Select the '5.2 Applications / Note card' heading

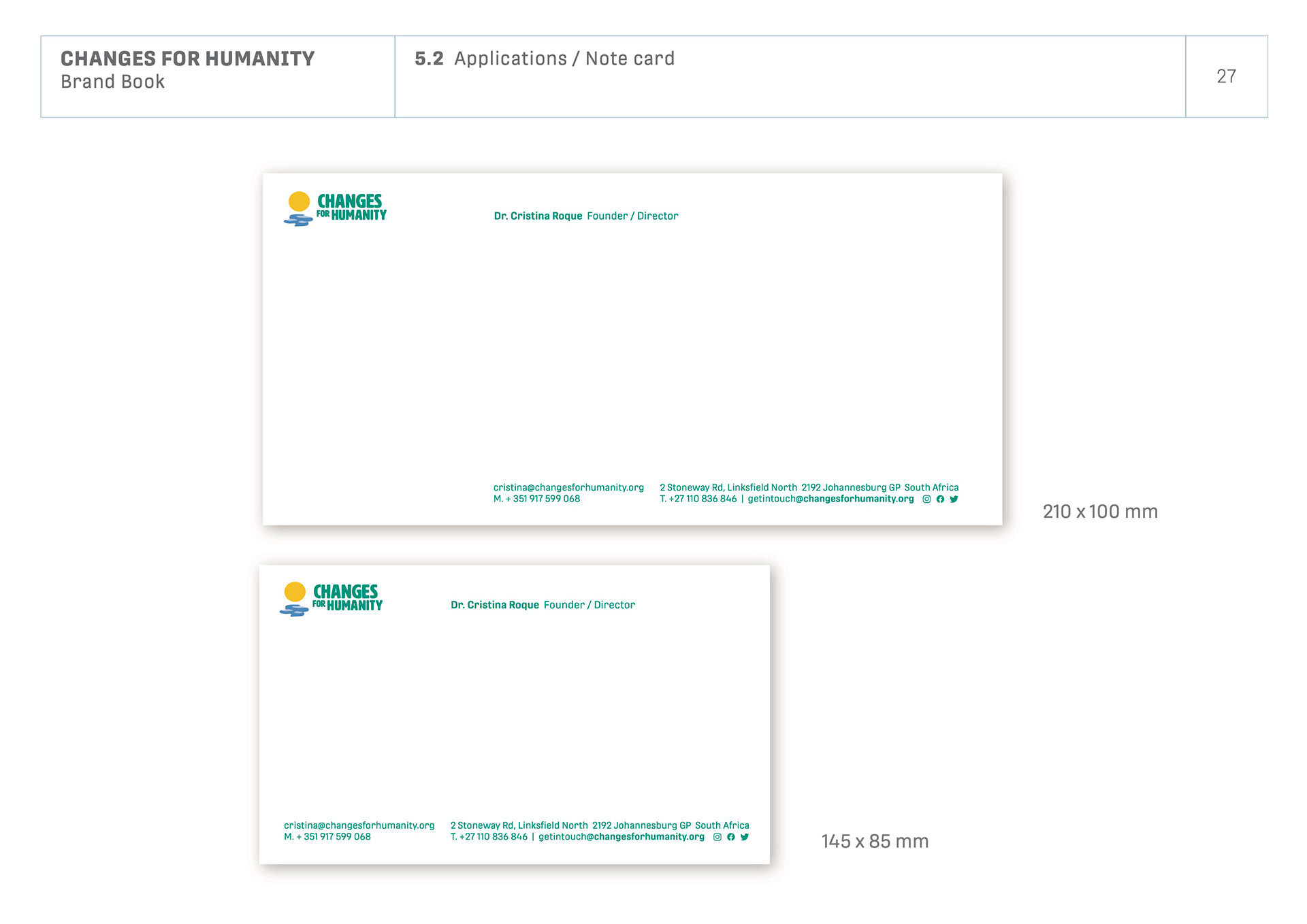click(545, 59)
